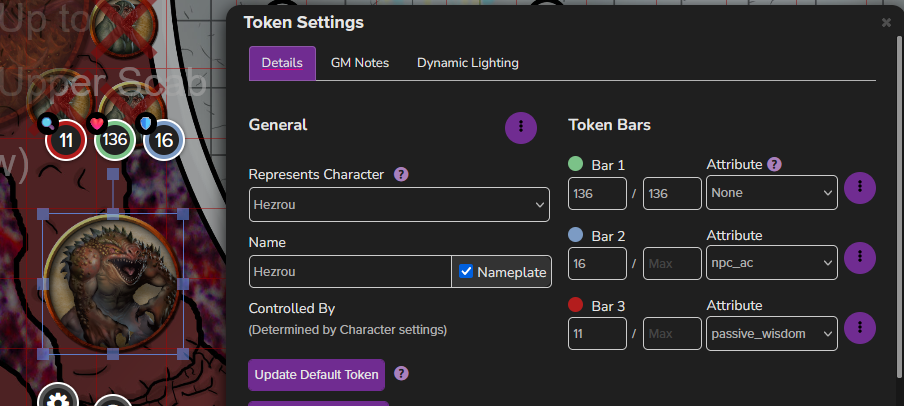Click the Update Default Token button
The image size is (904, 406).
click(x=317, y=375)
